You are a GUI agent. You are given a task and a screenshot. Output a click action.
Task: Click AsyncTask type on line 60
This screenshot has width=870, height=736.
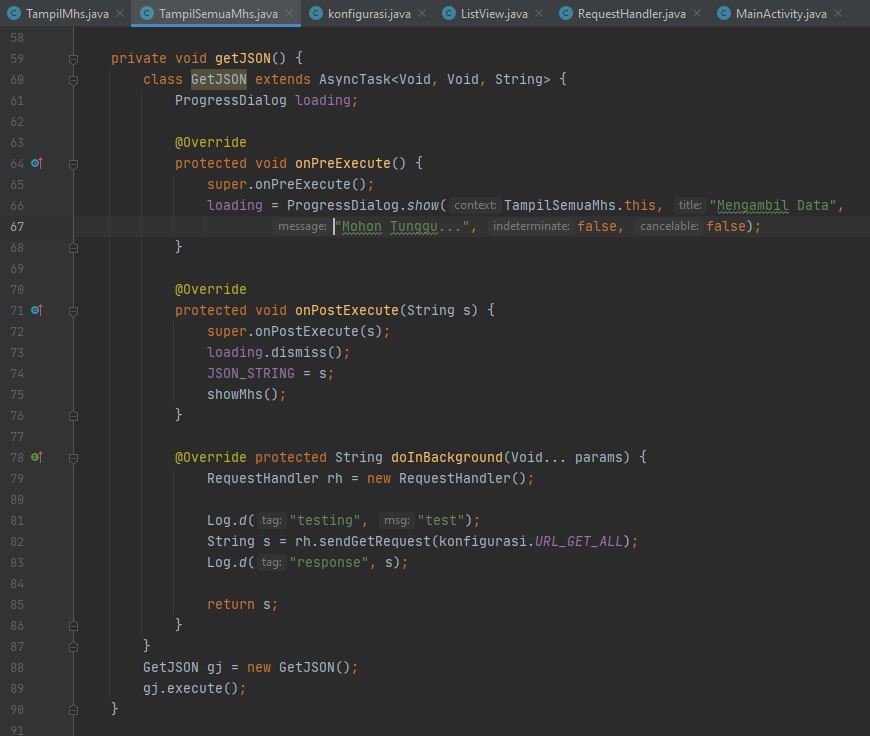[355, 79]
